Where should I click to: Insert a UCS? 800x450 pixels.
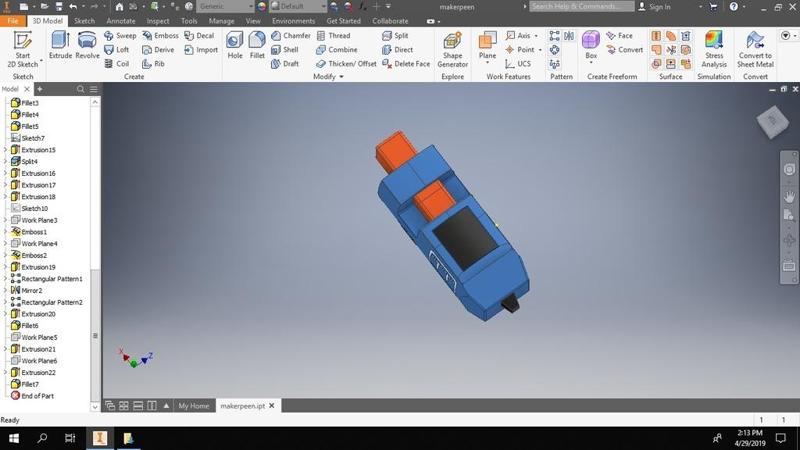[x=518, y=64]
